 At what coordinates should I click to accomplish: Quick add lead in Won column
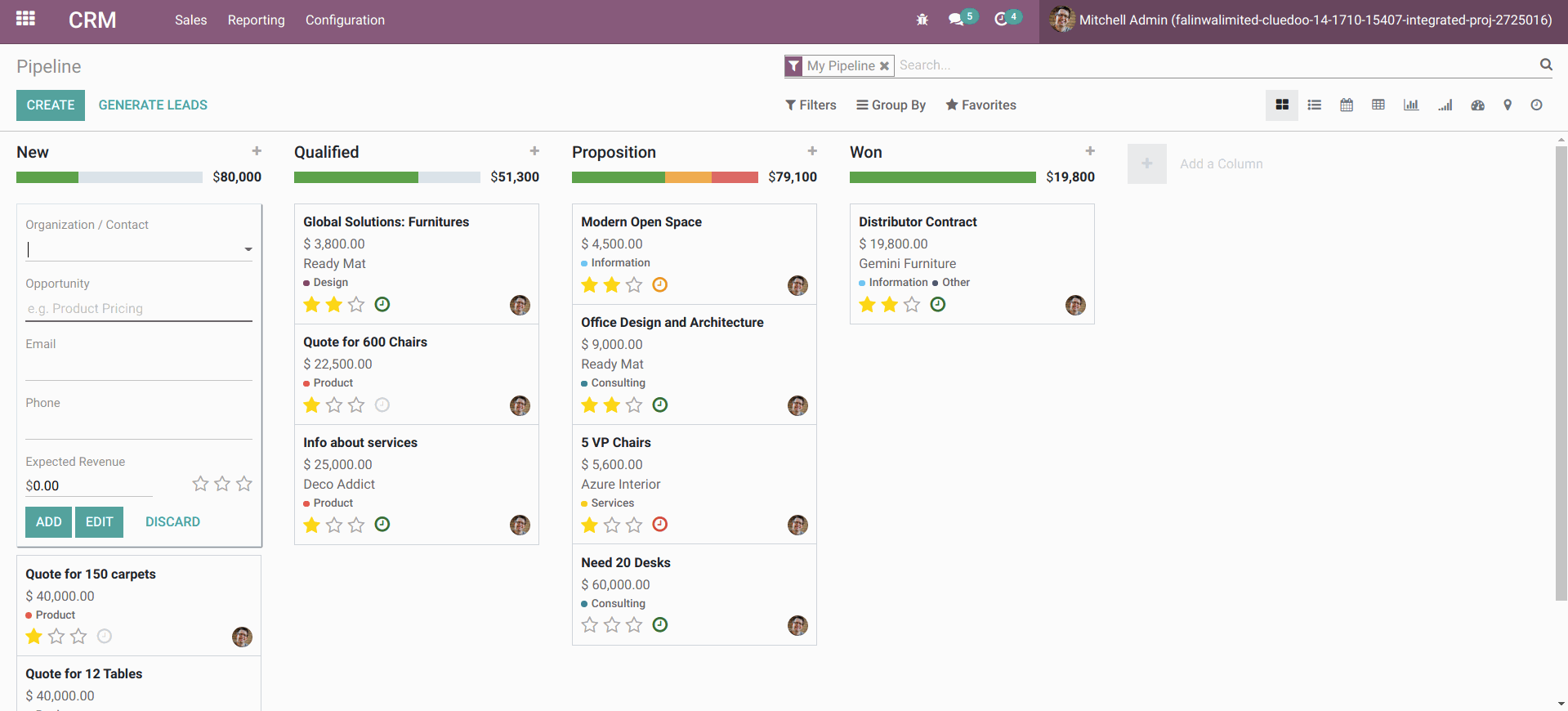click(x=1090, y=151)
